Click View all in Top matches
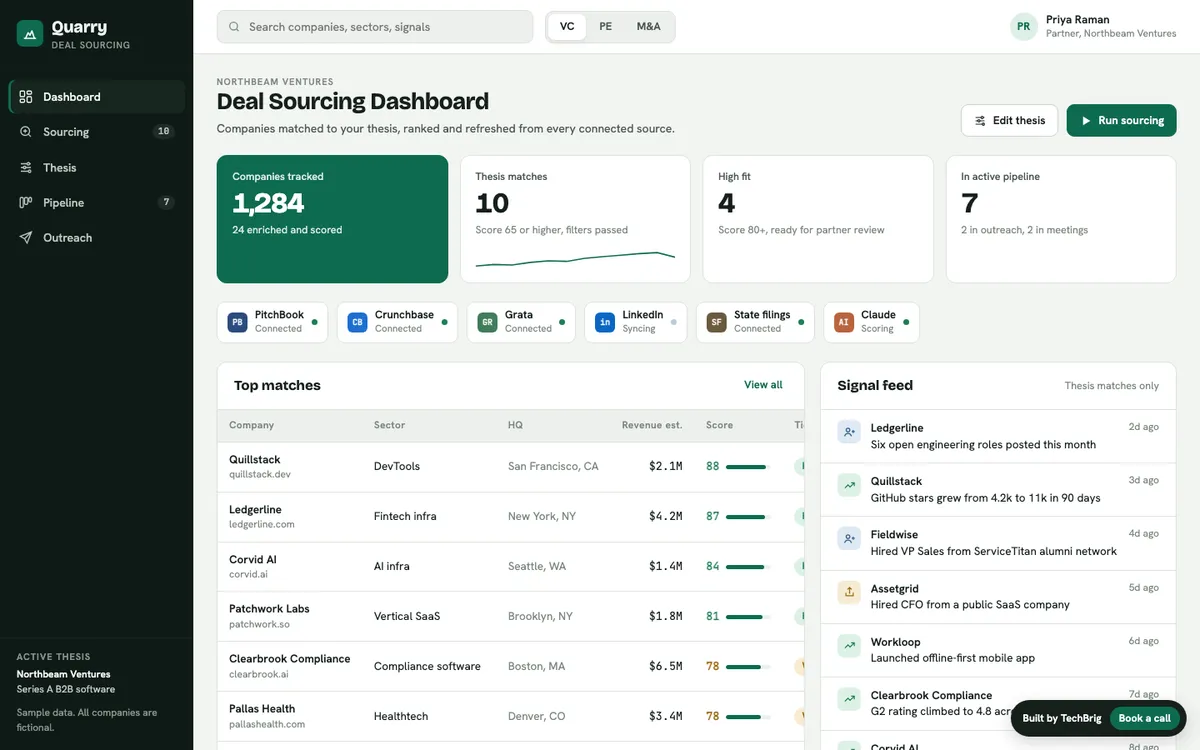 (763, 385)
